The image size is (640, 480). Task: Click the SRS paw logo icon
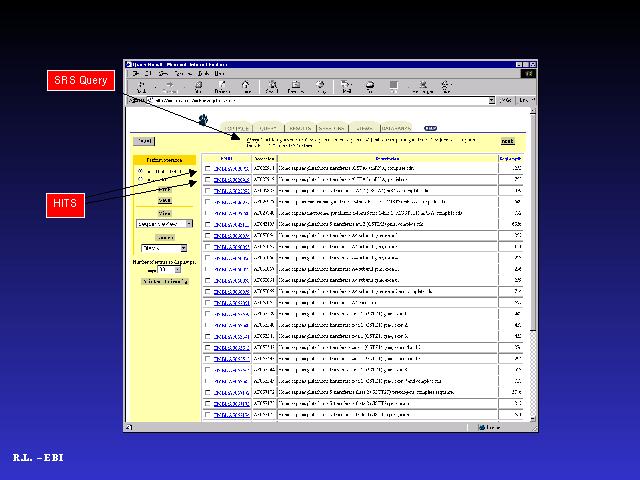click(x=203, y=121)
